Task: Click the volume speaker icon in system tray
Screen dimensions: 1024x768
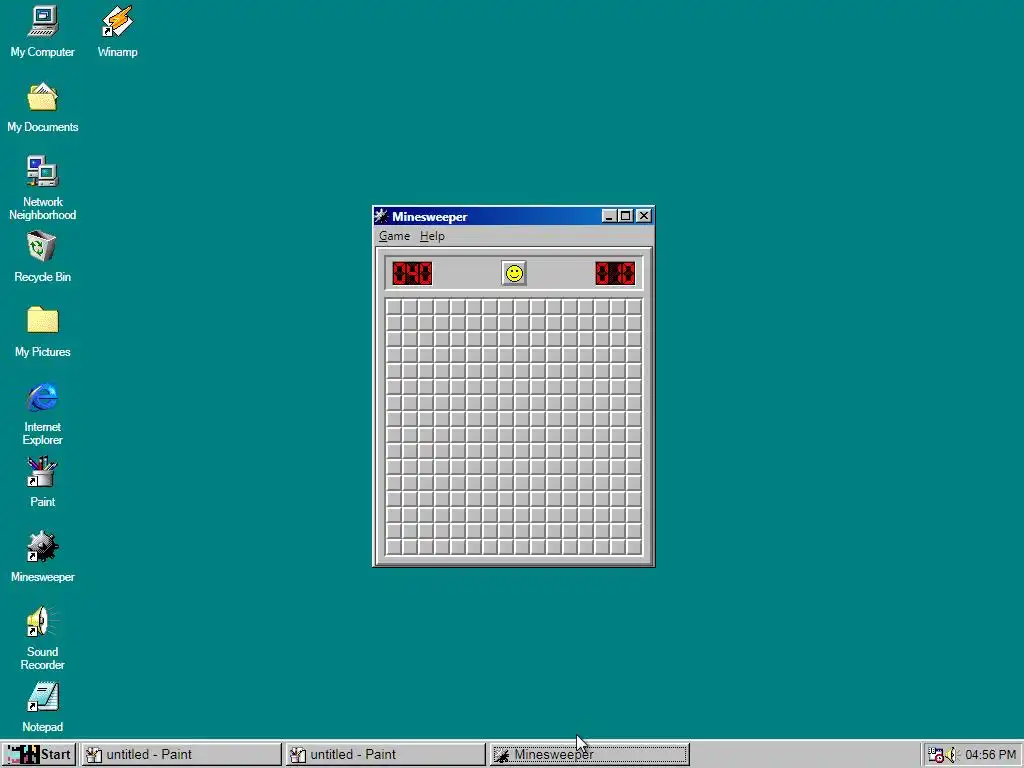Action: (952, 754)
